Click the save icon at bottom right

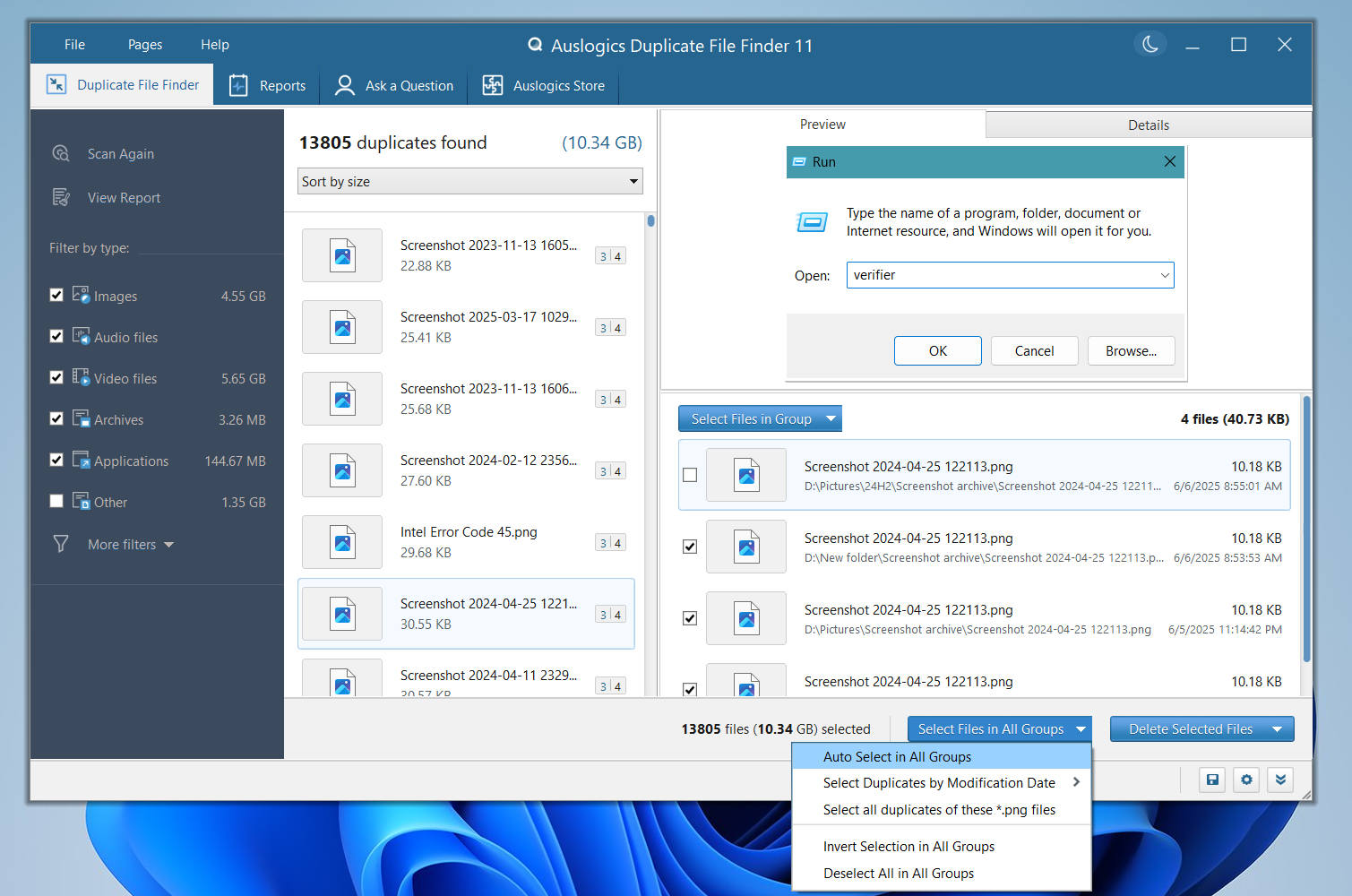click(1212, 780)
